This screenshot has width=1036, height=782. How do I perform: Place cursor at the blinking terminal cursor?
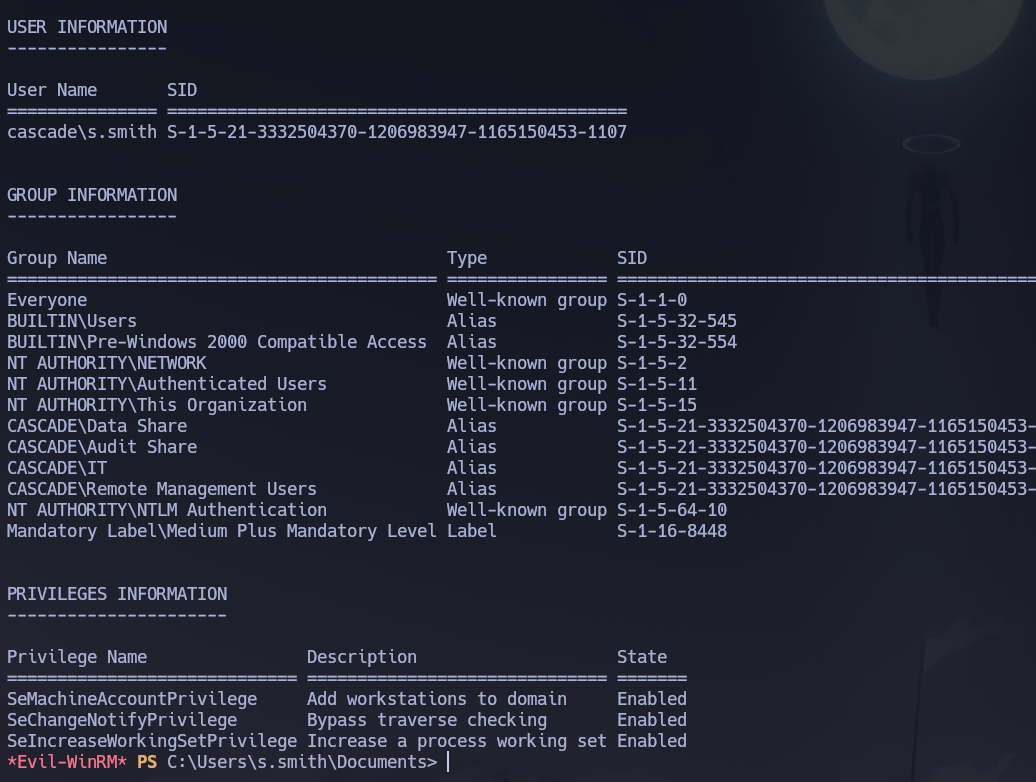[446, 761]
